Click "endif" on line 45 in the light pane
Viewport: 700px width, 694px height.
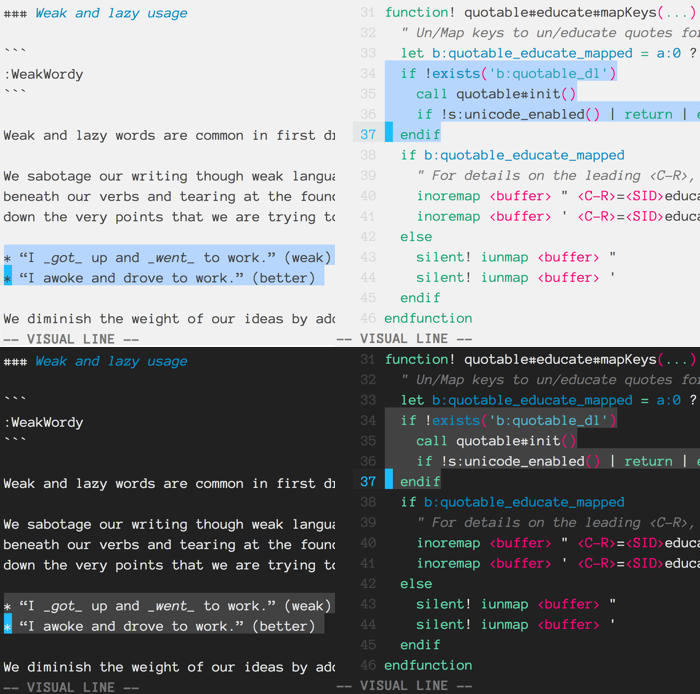click(420, 298)
